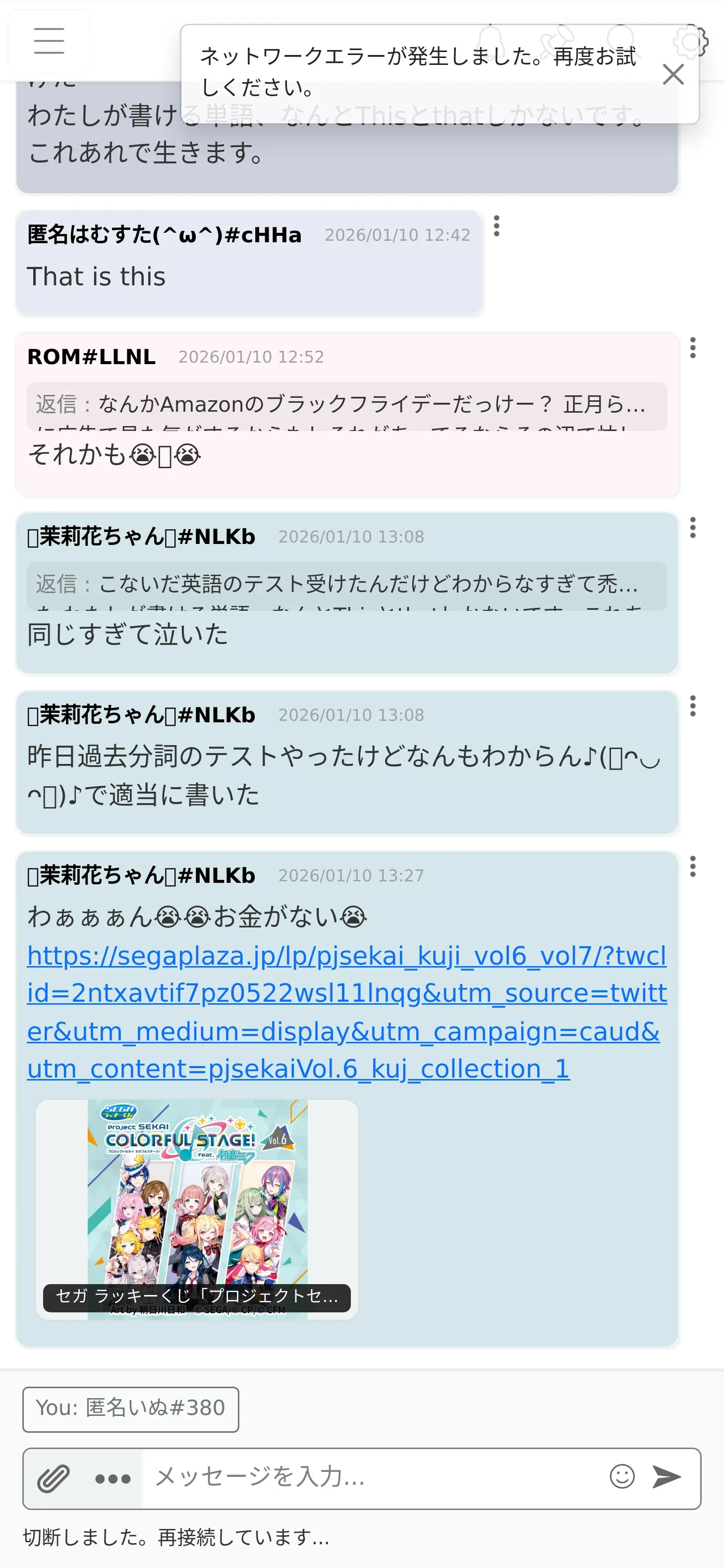Open the settings gear icon

[691, 42]
